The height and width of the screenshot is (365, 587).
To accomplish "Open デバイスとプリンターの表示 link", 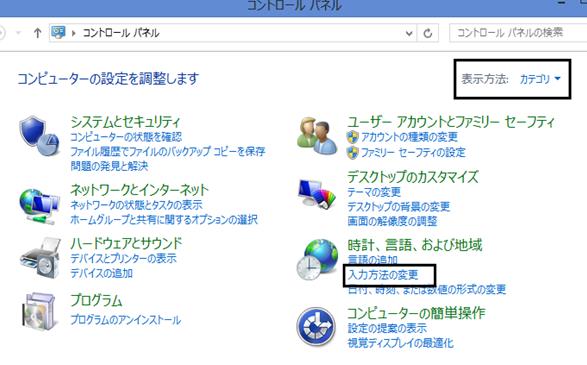I will click(x=123, y=258).
